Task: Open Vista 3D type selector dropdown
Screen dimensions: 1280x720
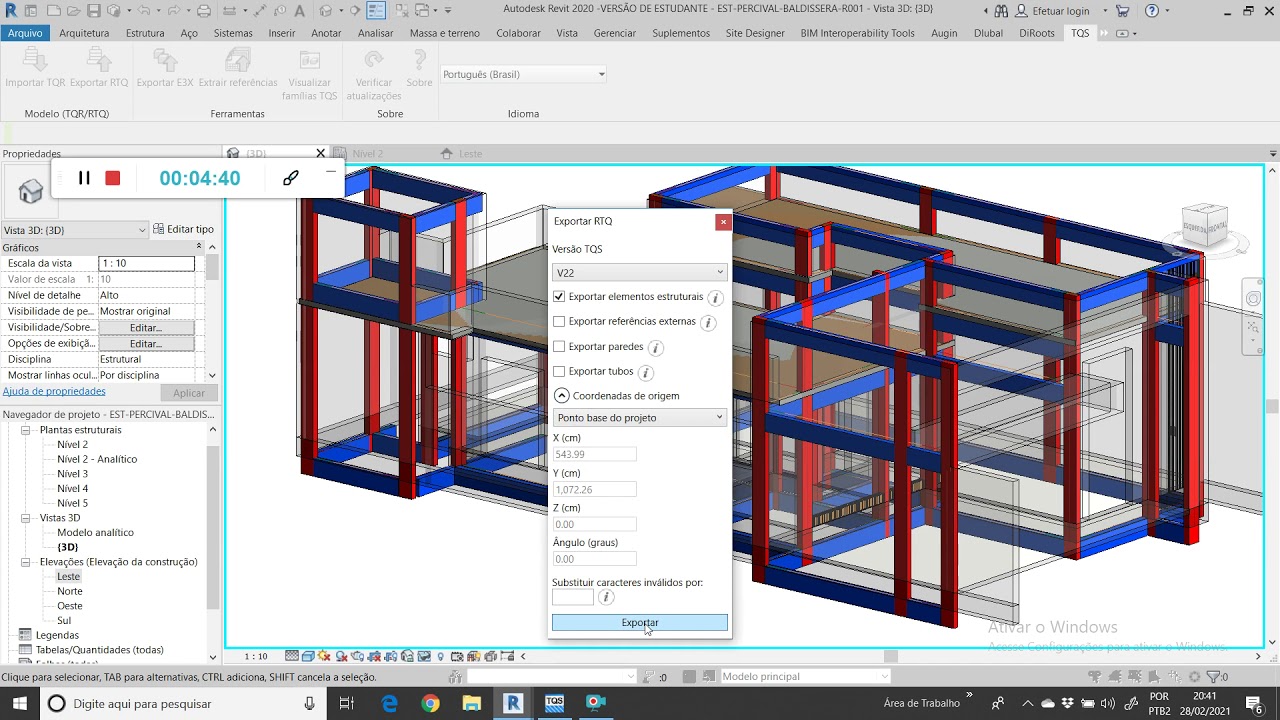Action: pyautogui.click(x=75, y=230)
